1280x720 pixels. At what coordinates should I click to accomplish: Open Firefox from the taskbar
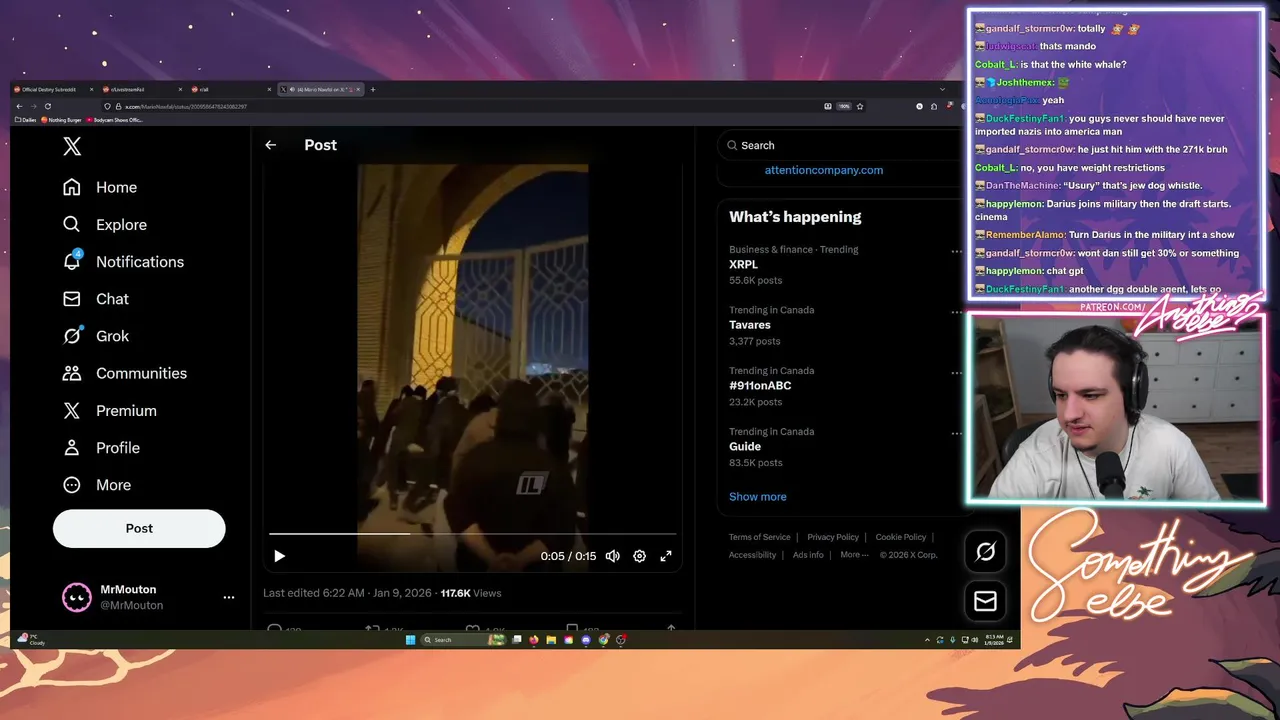[x=533, y=640]
